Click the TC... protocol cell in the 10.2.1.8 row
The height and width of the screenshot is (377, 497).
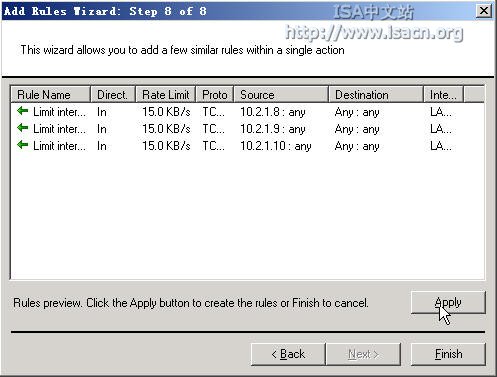(213, 112)
